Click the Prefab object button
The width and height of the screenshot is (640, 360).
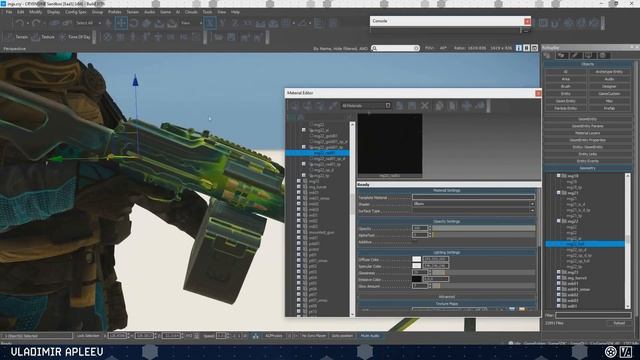pos(609,109)
